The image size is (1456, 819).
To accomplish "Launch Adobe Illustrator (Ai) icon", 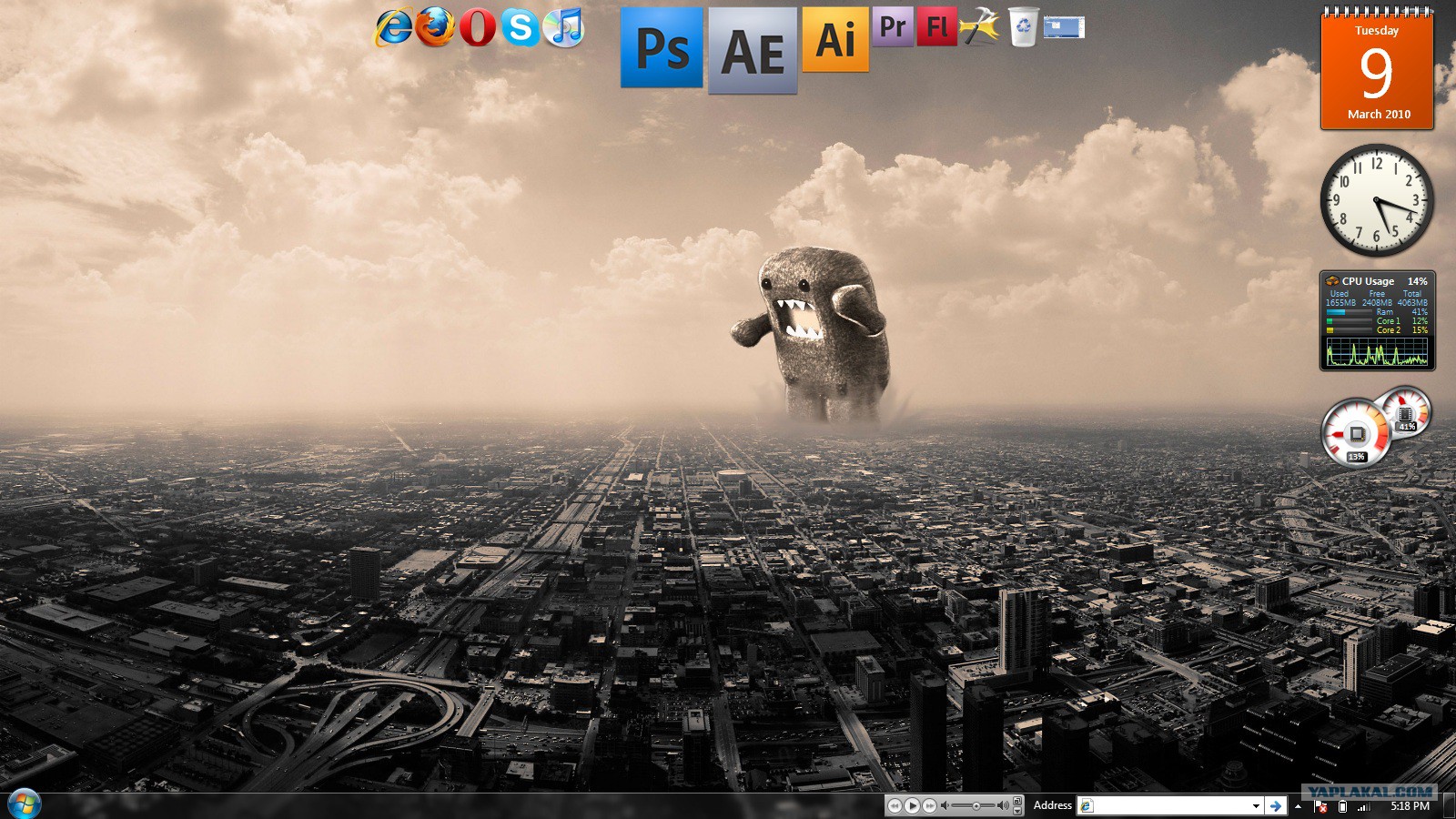I will click(835, 39).
